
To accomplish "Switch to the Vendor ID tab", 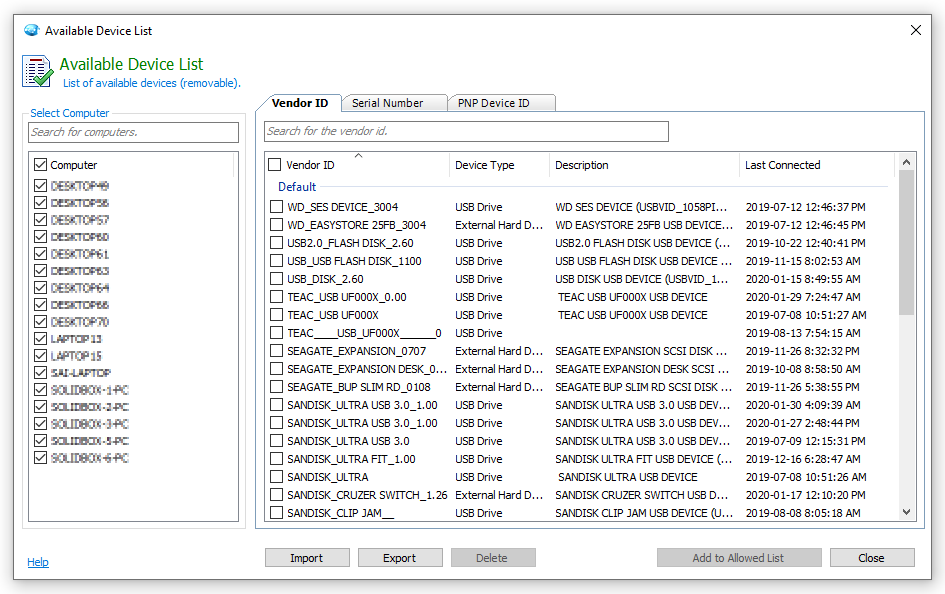I will [x=300, y=103].
